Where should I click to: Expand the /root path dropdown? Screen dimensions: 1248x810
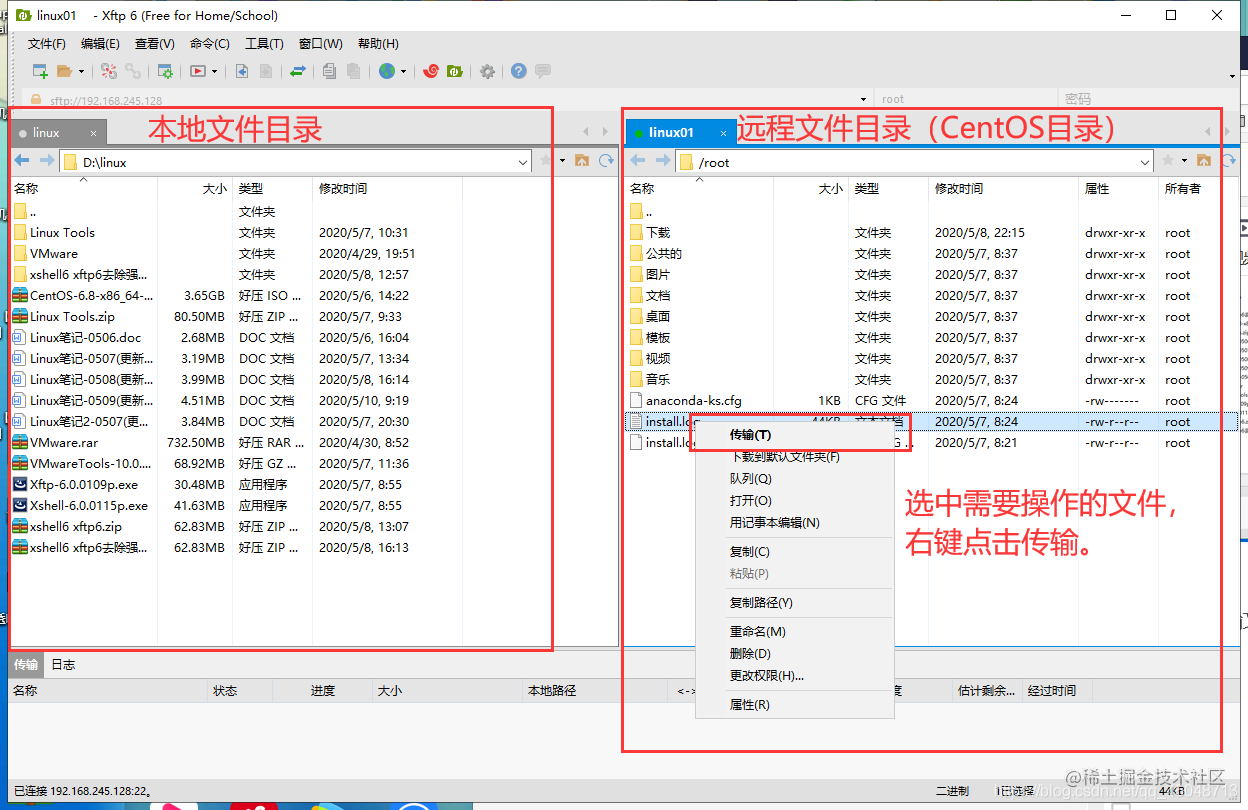[x=1146, y=162]
